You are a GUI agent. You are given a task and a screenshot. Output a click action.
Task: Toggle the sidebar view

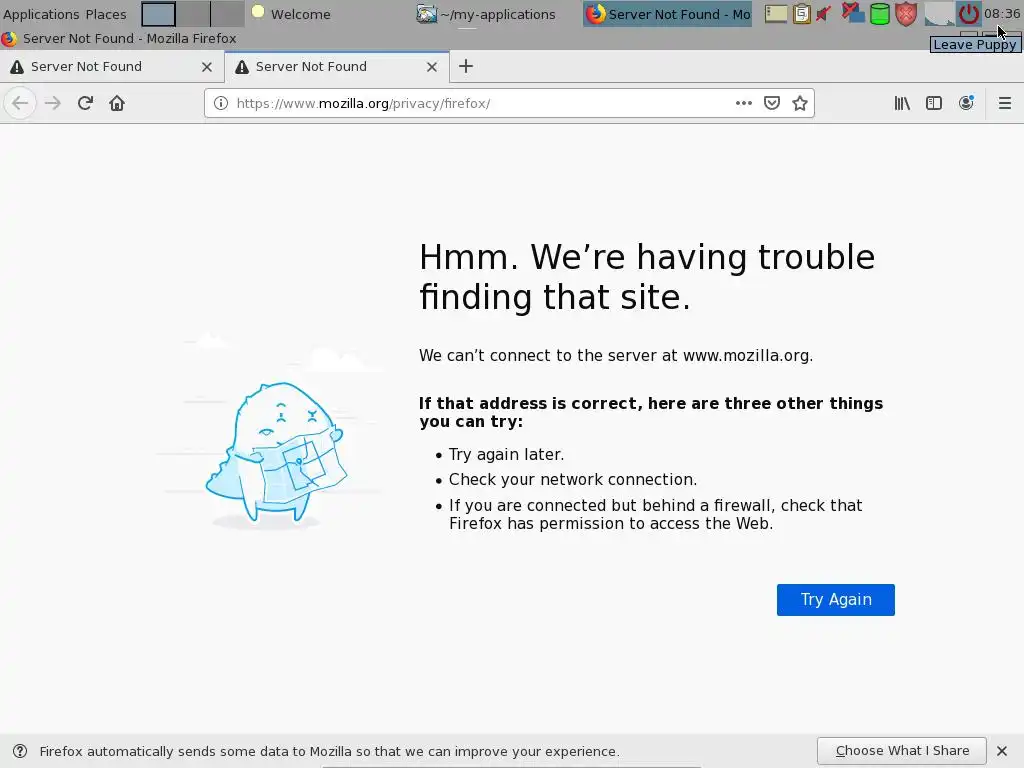pos(934,103)
